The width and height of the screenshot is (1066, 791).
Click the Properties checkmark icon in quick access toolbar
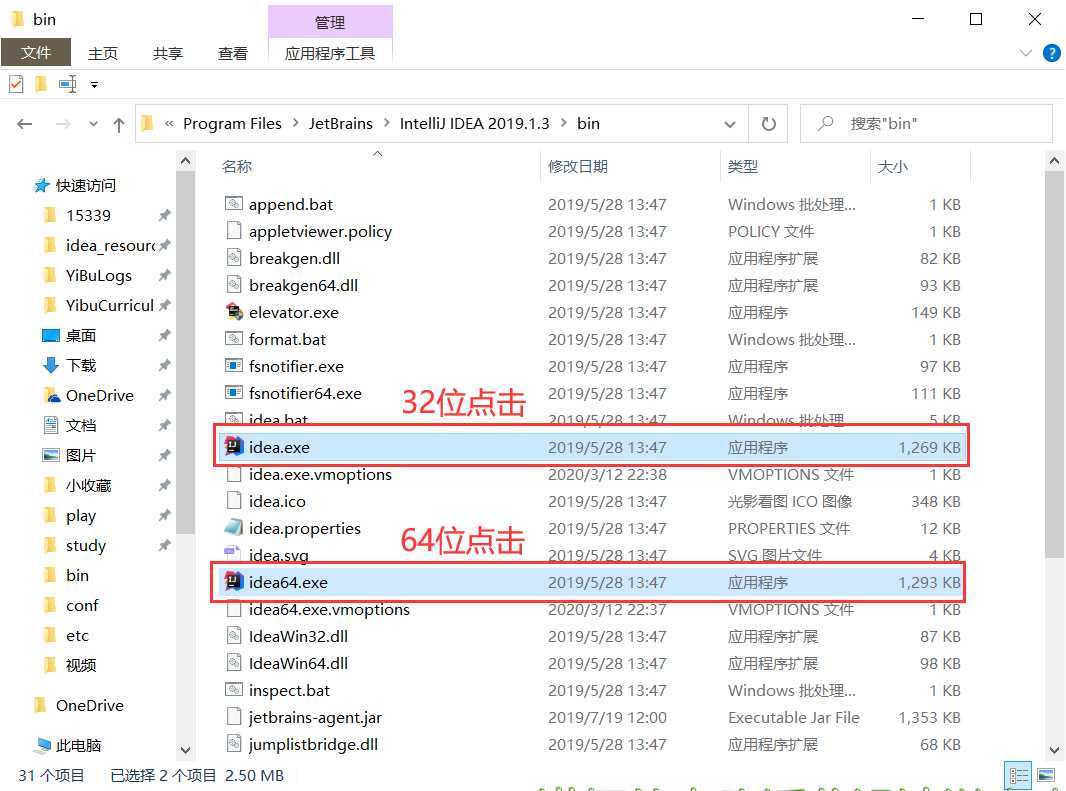coord(16,84)
